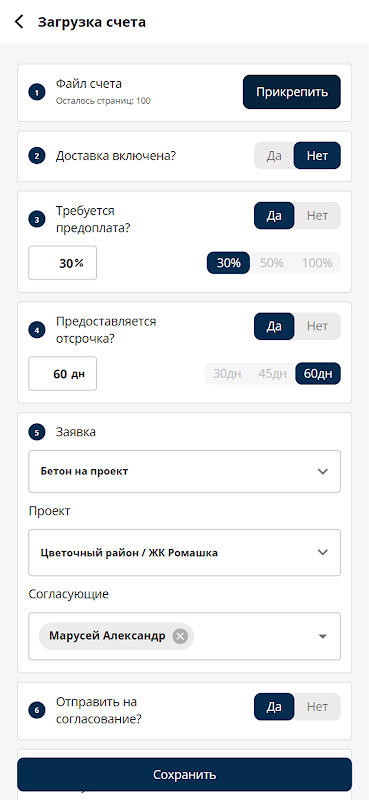
Task: Attach invoice file with Прикрепить button
Action: tap(291, 92)
